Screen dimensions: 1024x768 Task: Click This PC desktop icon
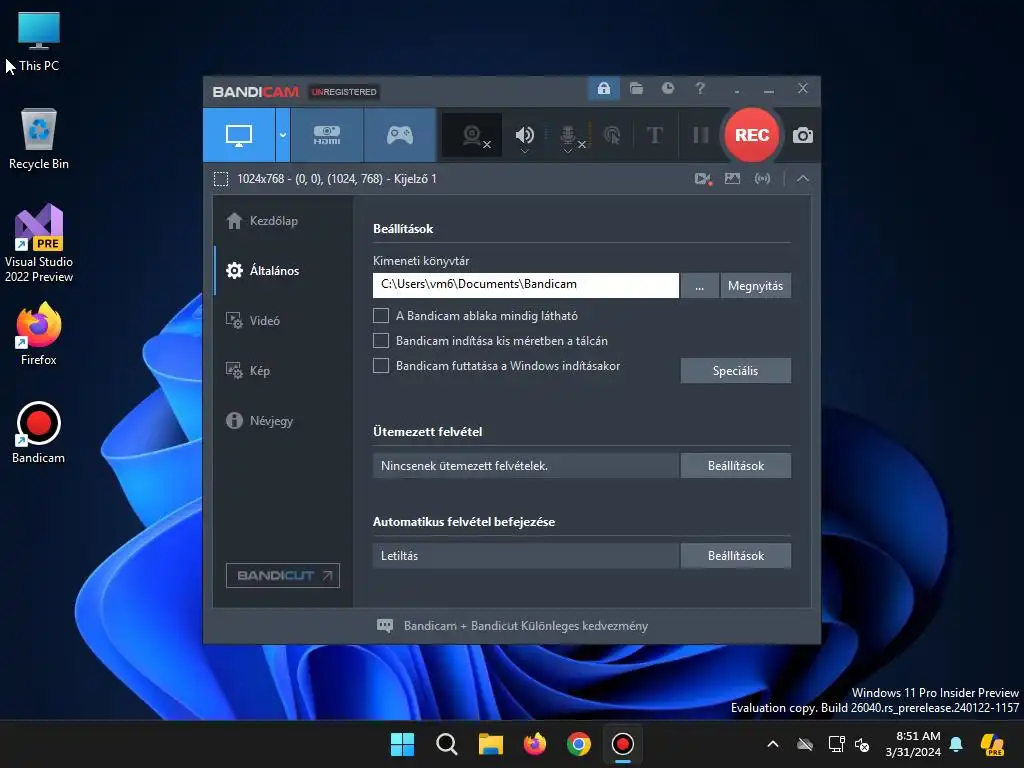[x=39, y=40]
